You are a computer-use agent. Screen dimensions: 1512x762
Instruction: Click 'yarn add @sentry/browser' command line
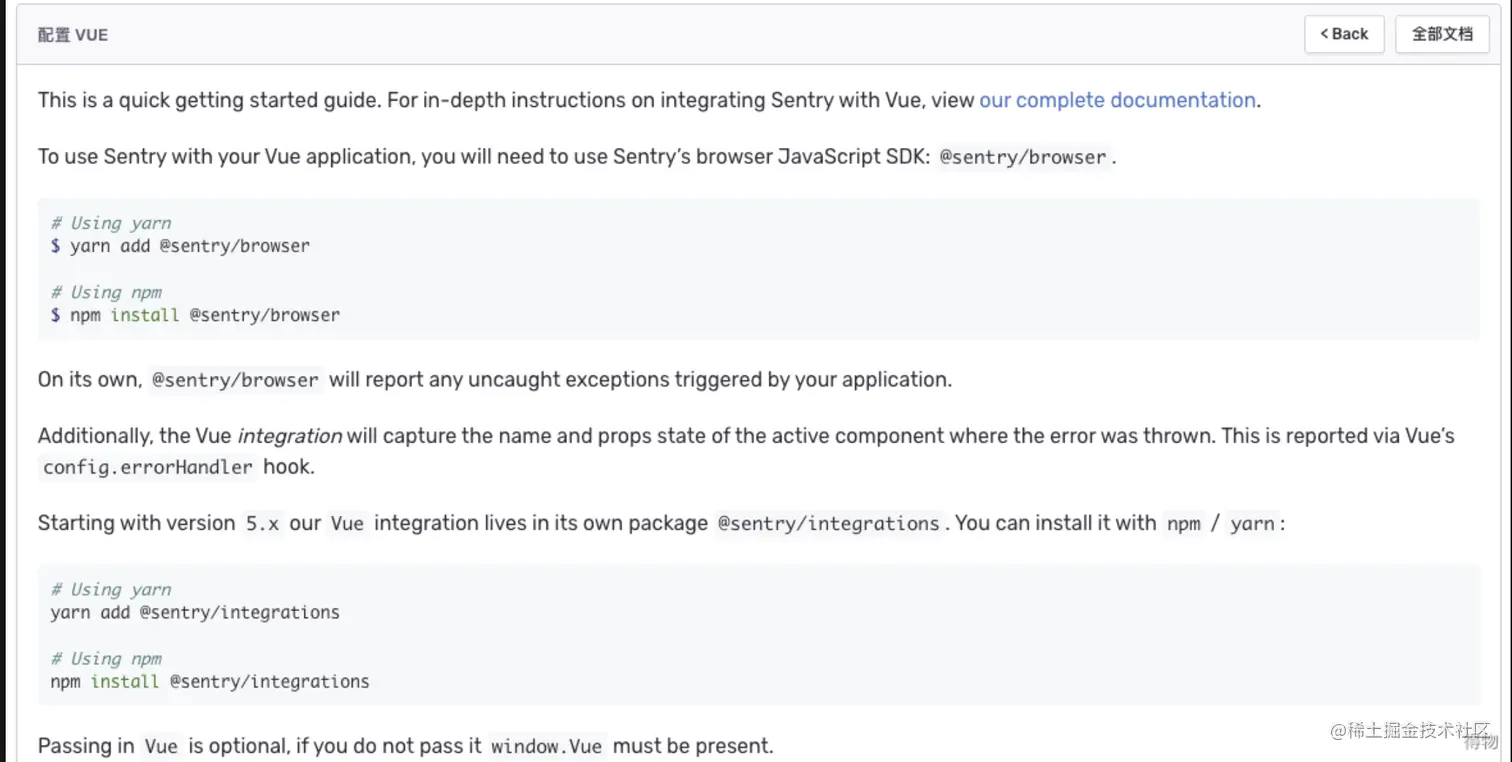(180, 246)
